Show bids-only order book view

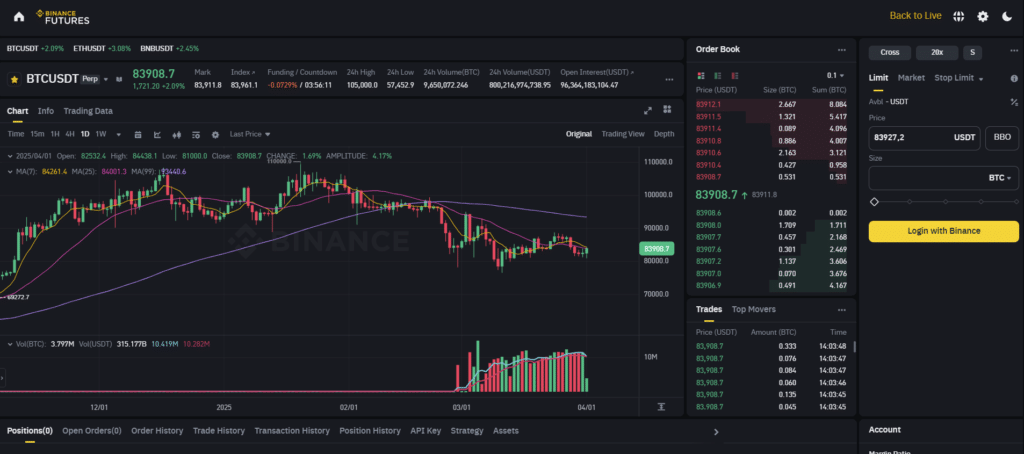coord(718,76)
